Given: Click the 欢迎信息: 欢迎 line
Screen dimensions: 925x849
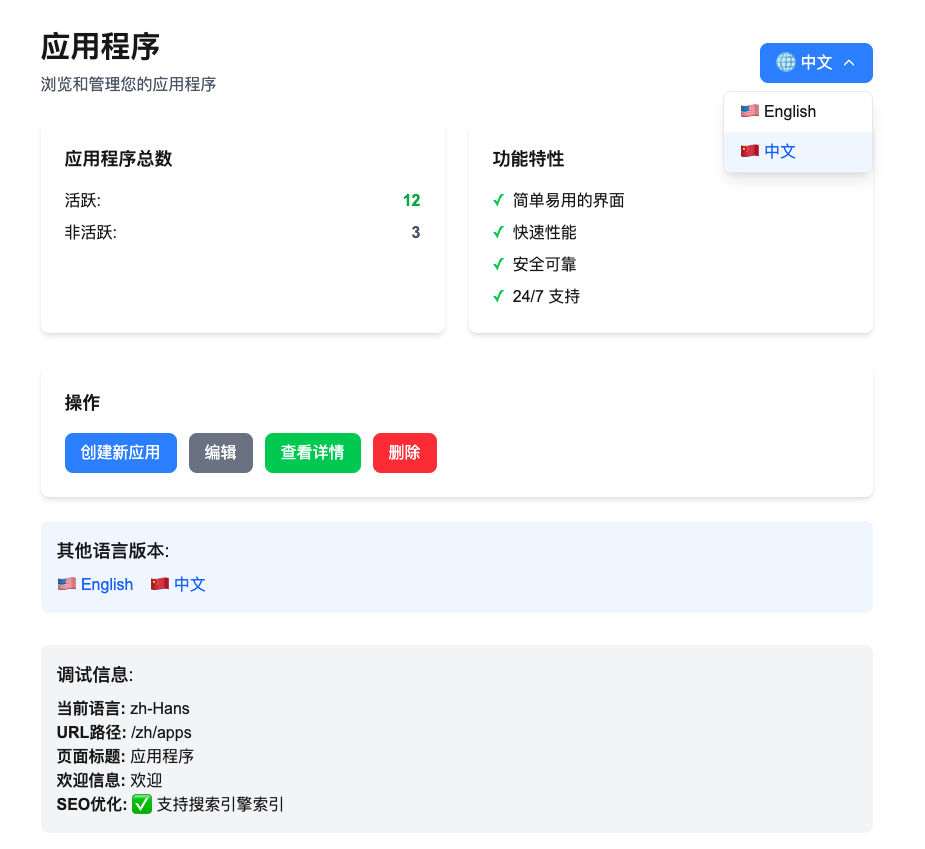Looking at the screenshot, I should pos(110,781).
